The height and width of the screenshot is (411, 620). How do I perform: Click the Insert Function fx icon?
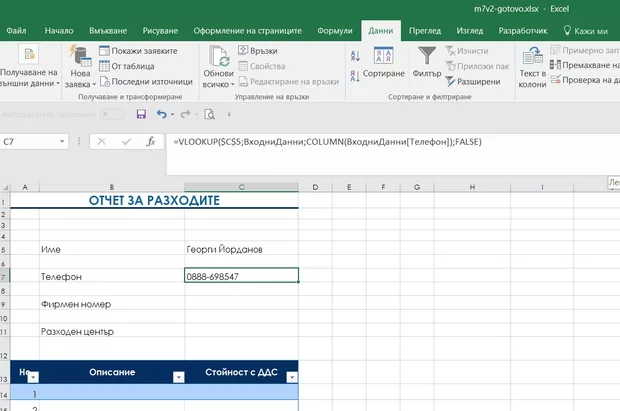click(150, 142)
